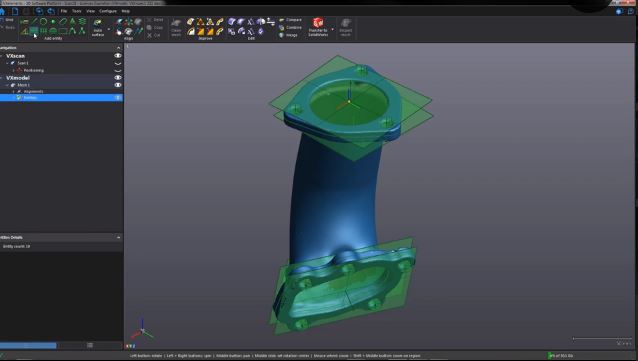
Task: Click the Auto surface tool
Action: point(98,27)
